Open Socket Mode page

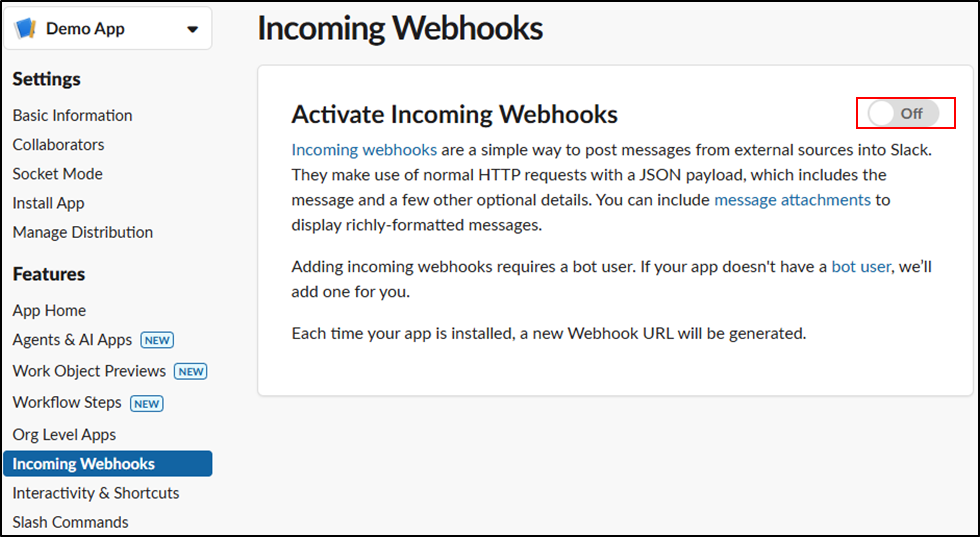pyautogui.click(x=57, y=173)
